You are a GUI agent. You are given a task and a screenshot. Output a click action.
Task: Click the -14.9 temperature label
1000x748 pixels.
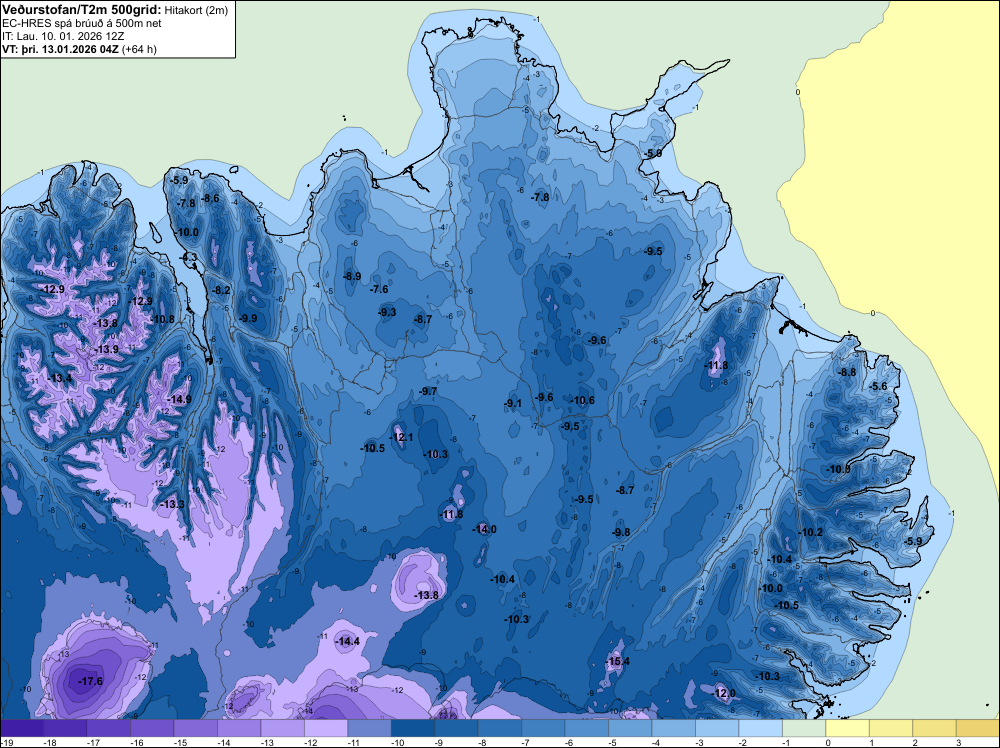(x=179, y=399)
